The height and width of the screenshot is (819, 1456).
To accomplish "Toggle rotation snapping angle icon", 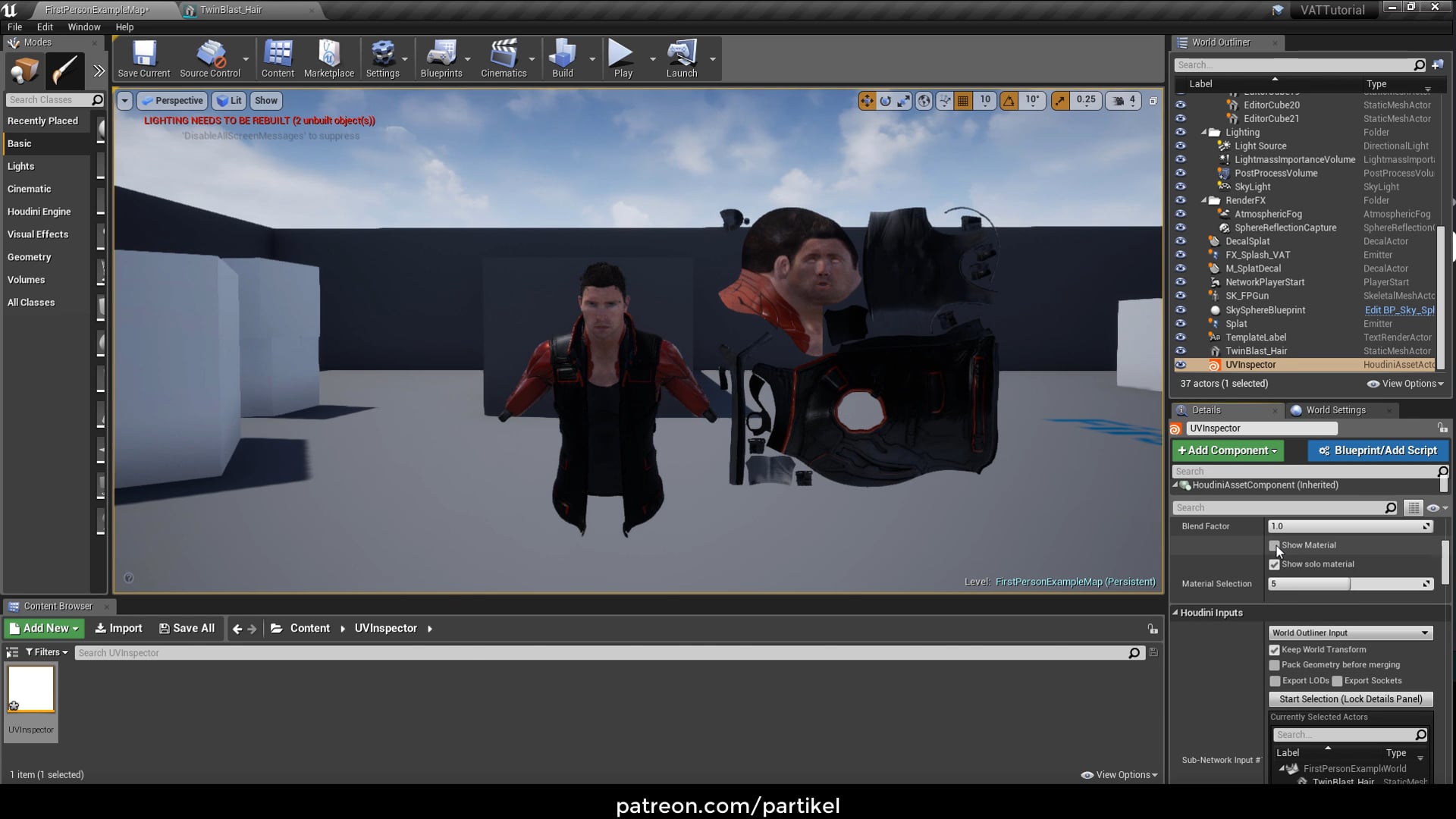I will click(x=1009, y=100).
